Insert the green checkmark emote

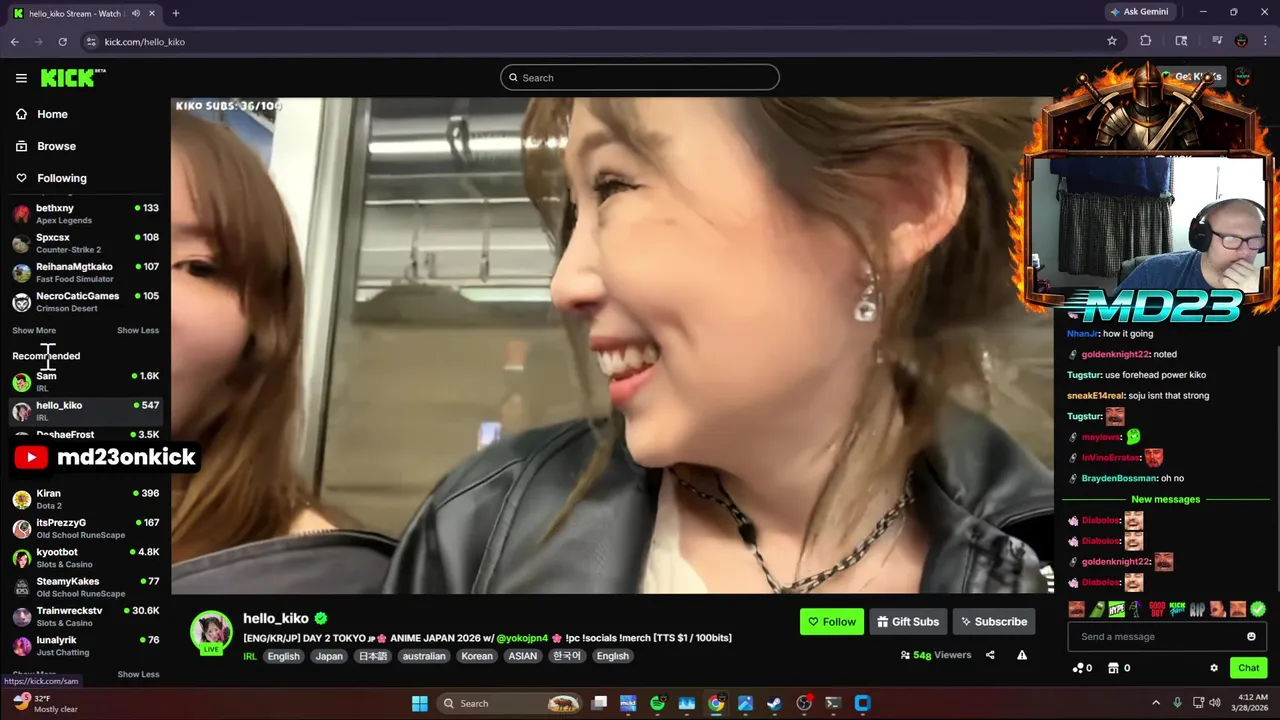tap(1258, 609)
